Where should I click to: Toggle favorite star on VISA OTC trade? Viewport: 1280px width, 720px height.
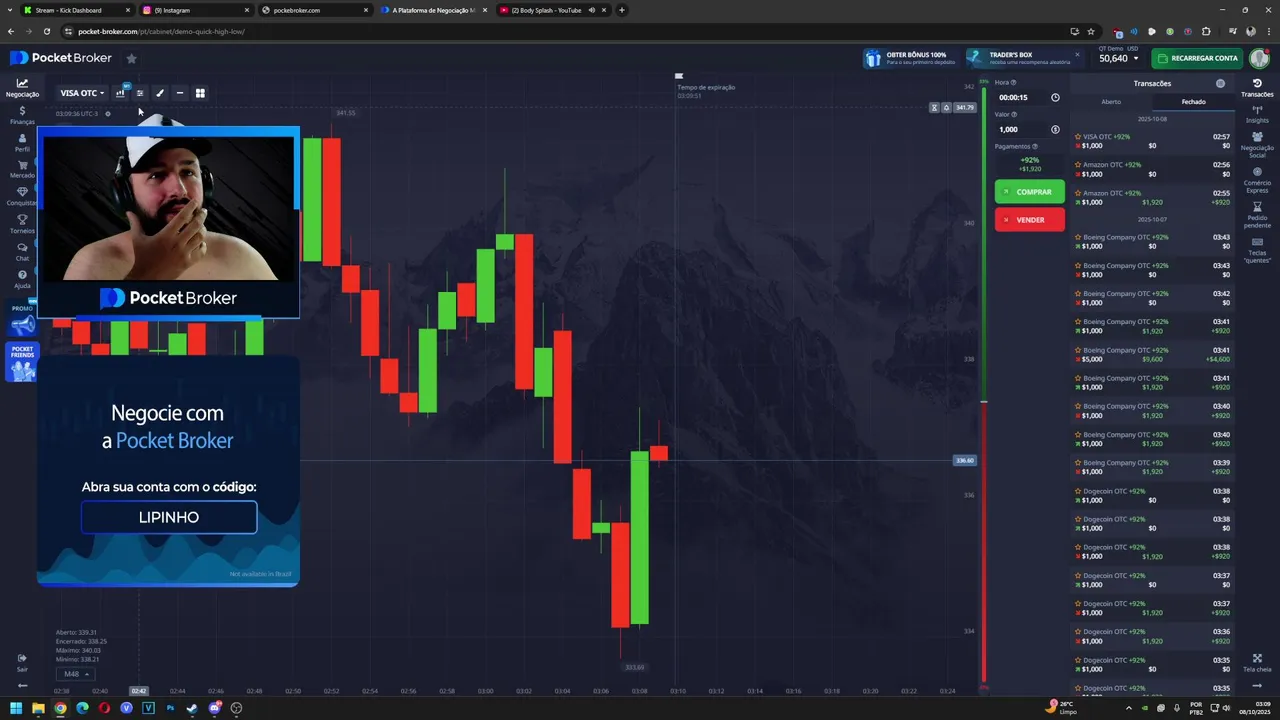click(x=1078, y=137)
